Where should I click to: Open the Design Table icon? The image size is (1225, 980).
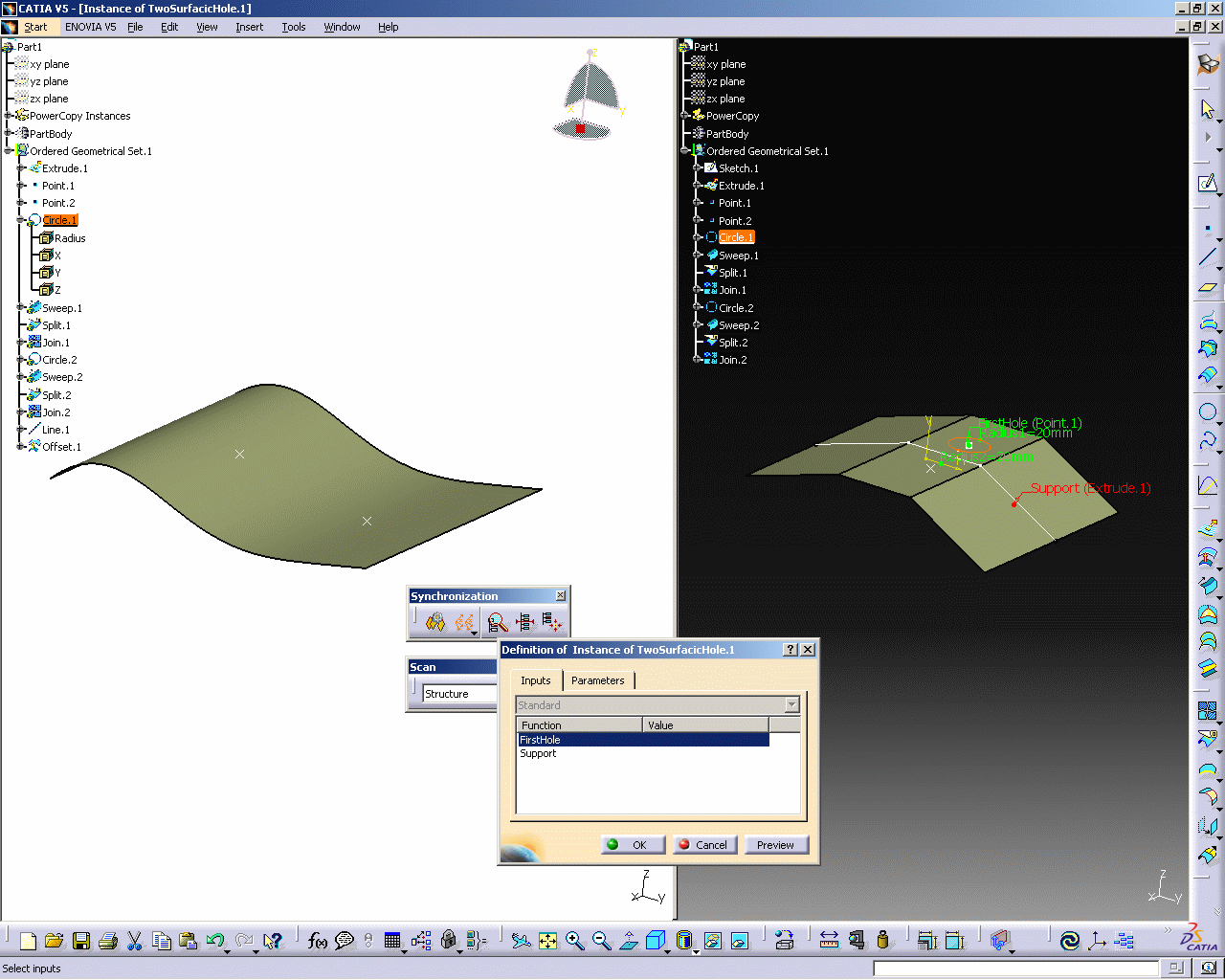click(x=392, y=941)
